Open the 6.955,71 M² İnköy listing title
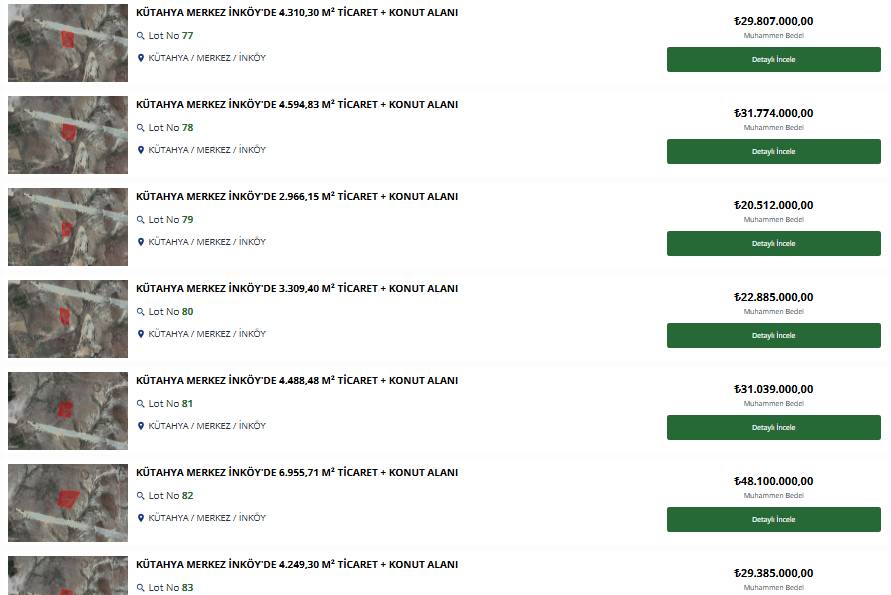This screenshot has height=595, width=891. (x=297, y=473)
